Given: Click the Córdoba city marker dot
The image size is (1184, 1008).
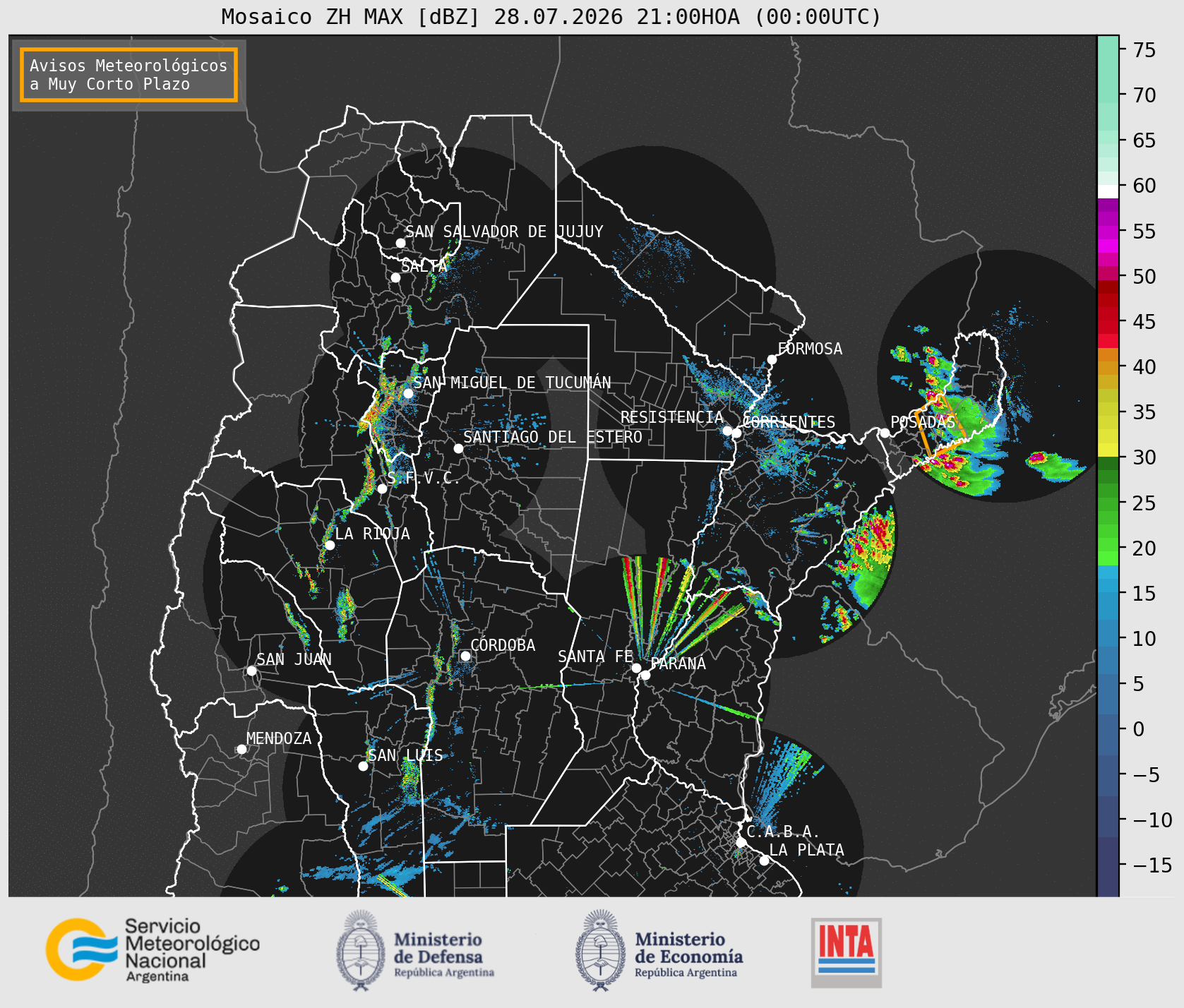Looking at the screenshot, I should click(x=465, y=656).
